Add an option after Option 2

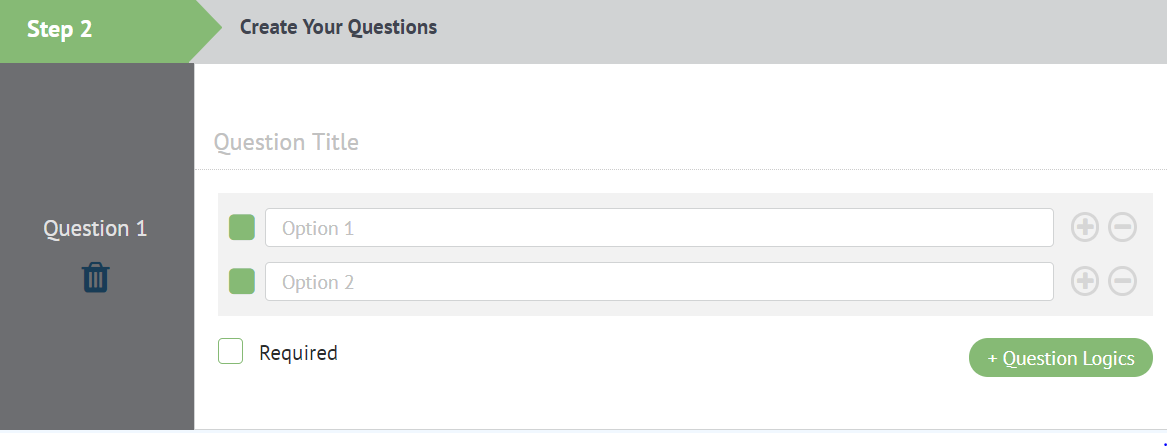pos(1085,282)
